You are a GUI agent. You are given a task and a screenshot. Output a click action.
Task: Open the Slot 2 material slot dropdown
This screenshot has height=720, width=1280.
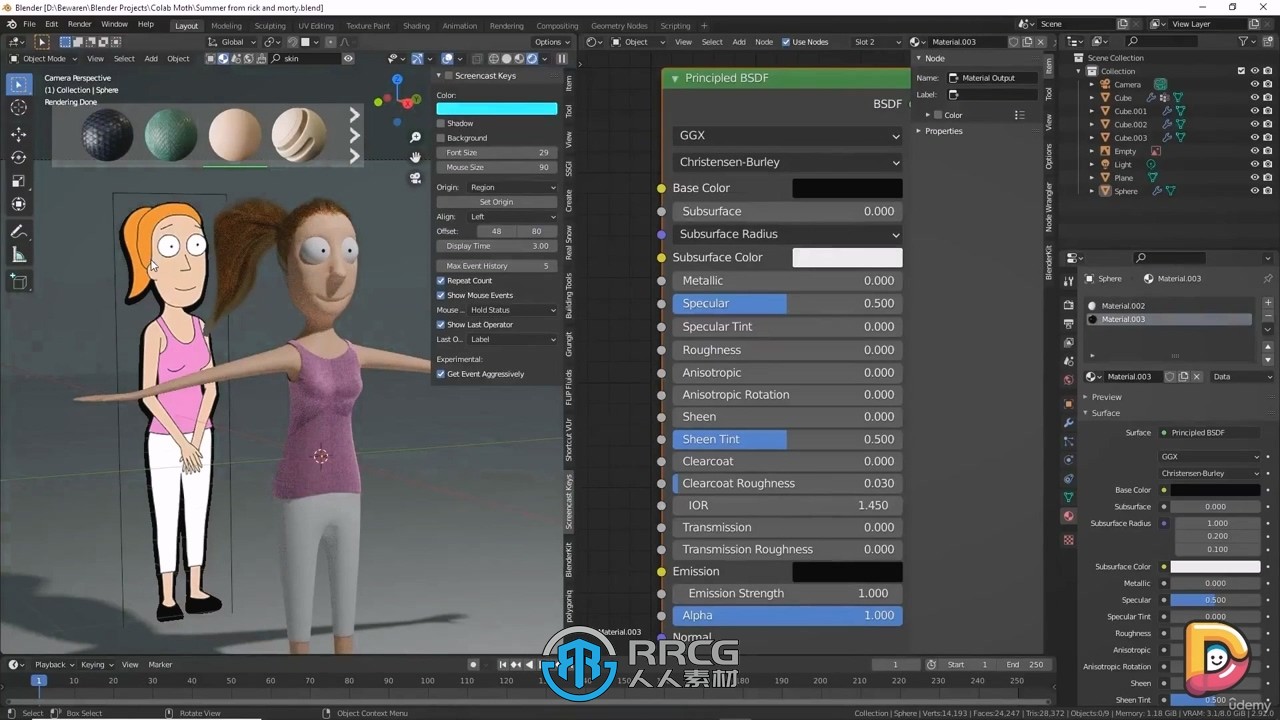(x=876, y=42)
